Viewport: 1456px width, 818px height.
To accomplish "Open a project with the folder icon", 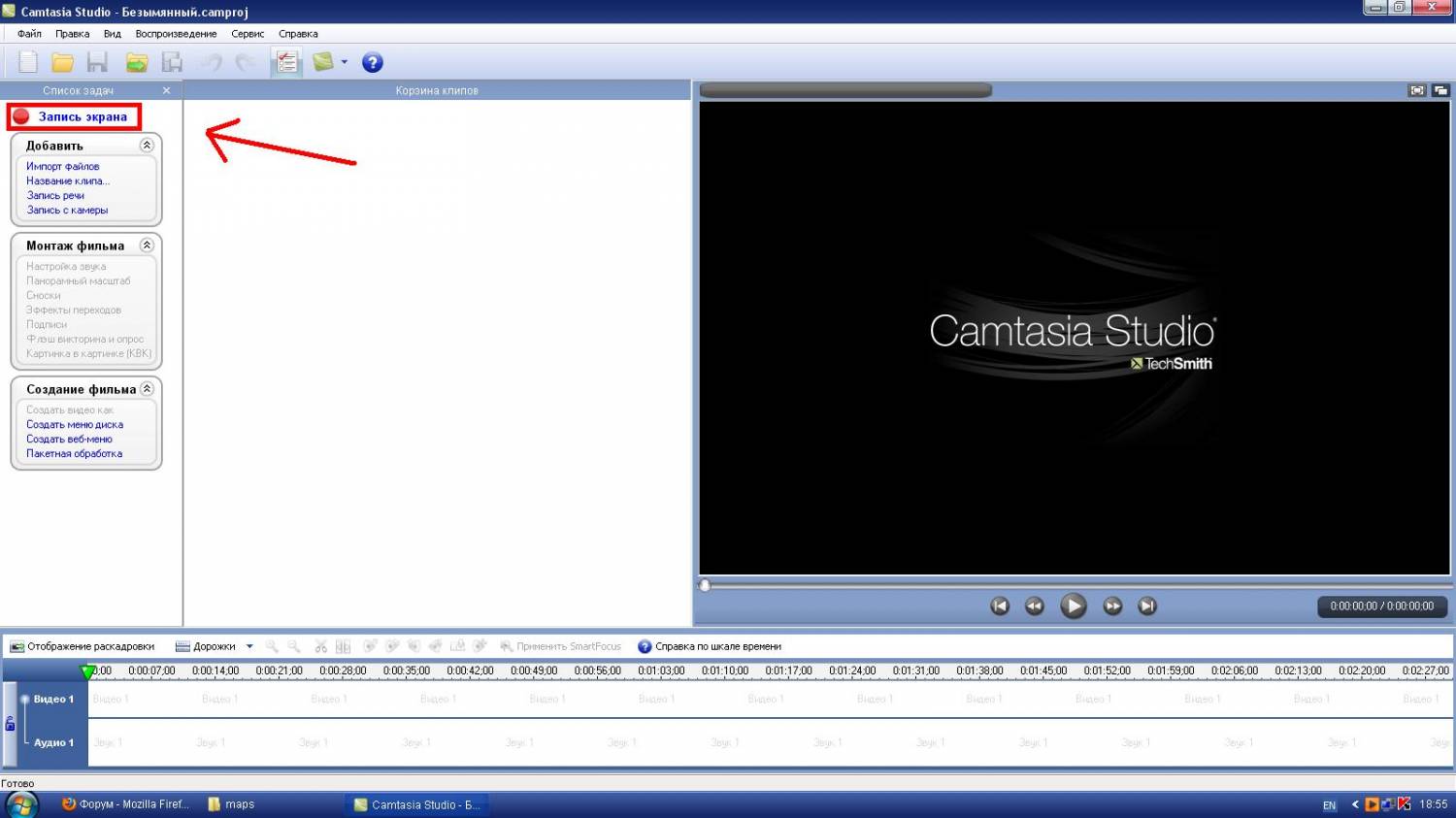I will 63,63.
